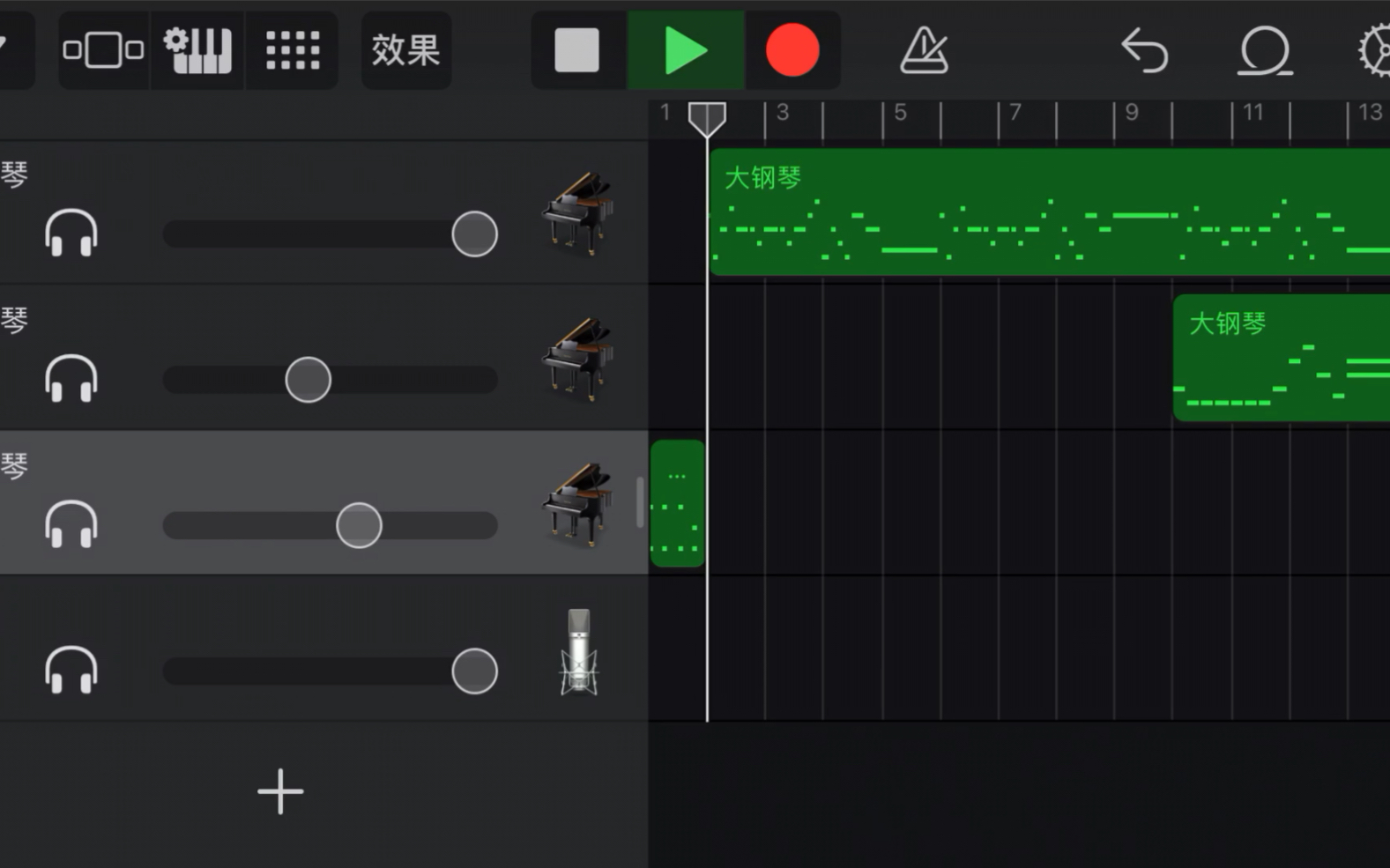The height and width of the screenshot is (868, 1390).
Task: Open track controls with keyboard icon
Action: click(x=197, y=50)
